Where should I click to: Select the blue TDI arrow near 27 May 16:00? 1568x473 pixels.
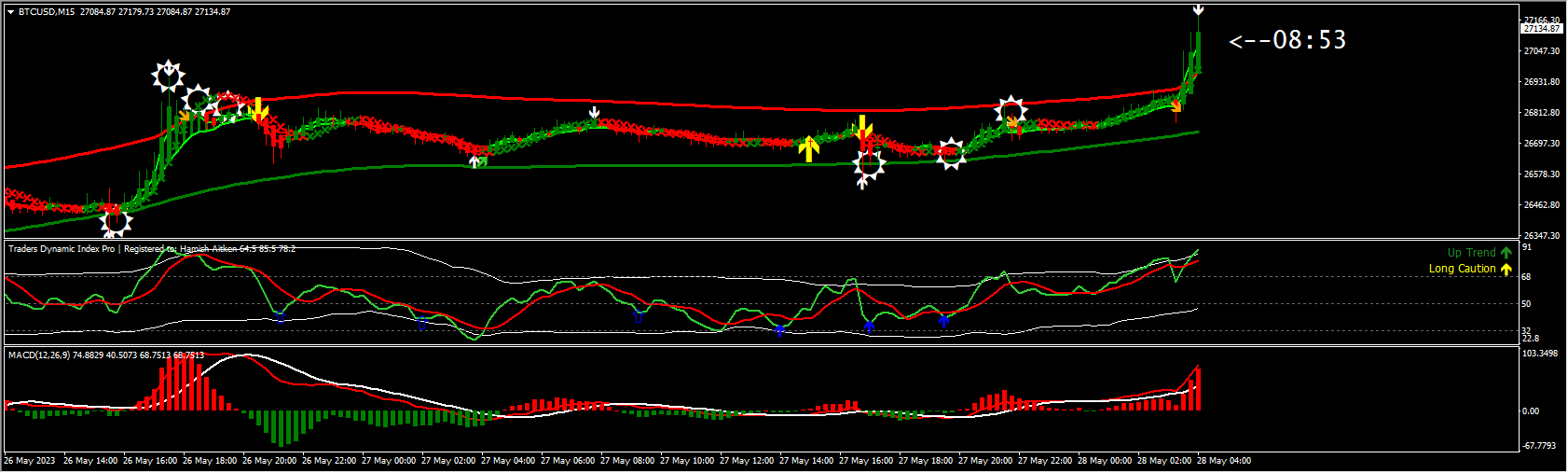(869, 326)
